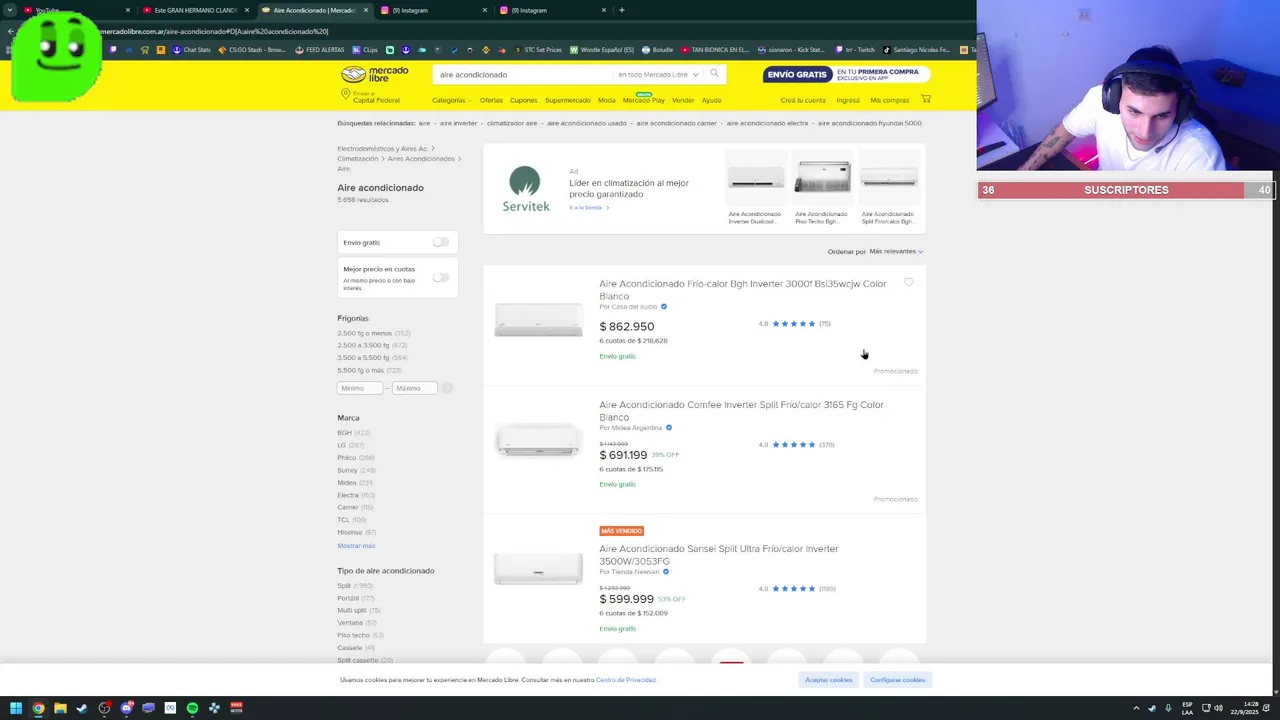
Task: Open the 'en todo Mercado Libre' search scope dropdown
Action: (658, 74)
